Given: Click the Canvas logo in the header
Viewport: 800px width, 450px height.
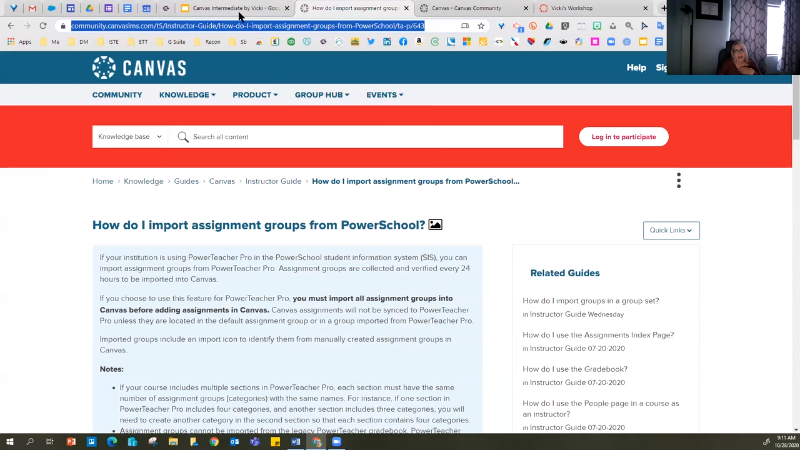Looking at the screenshot, I should [x=139, y=68].
